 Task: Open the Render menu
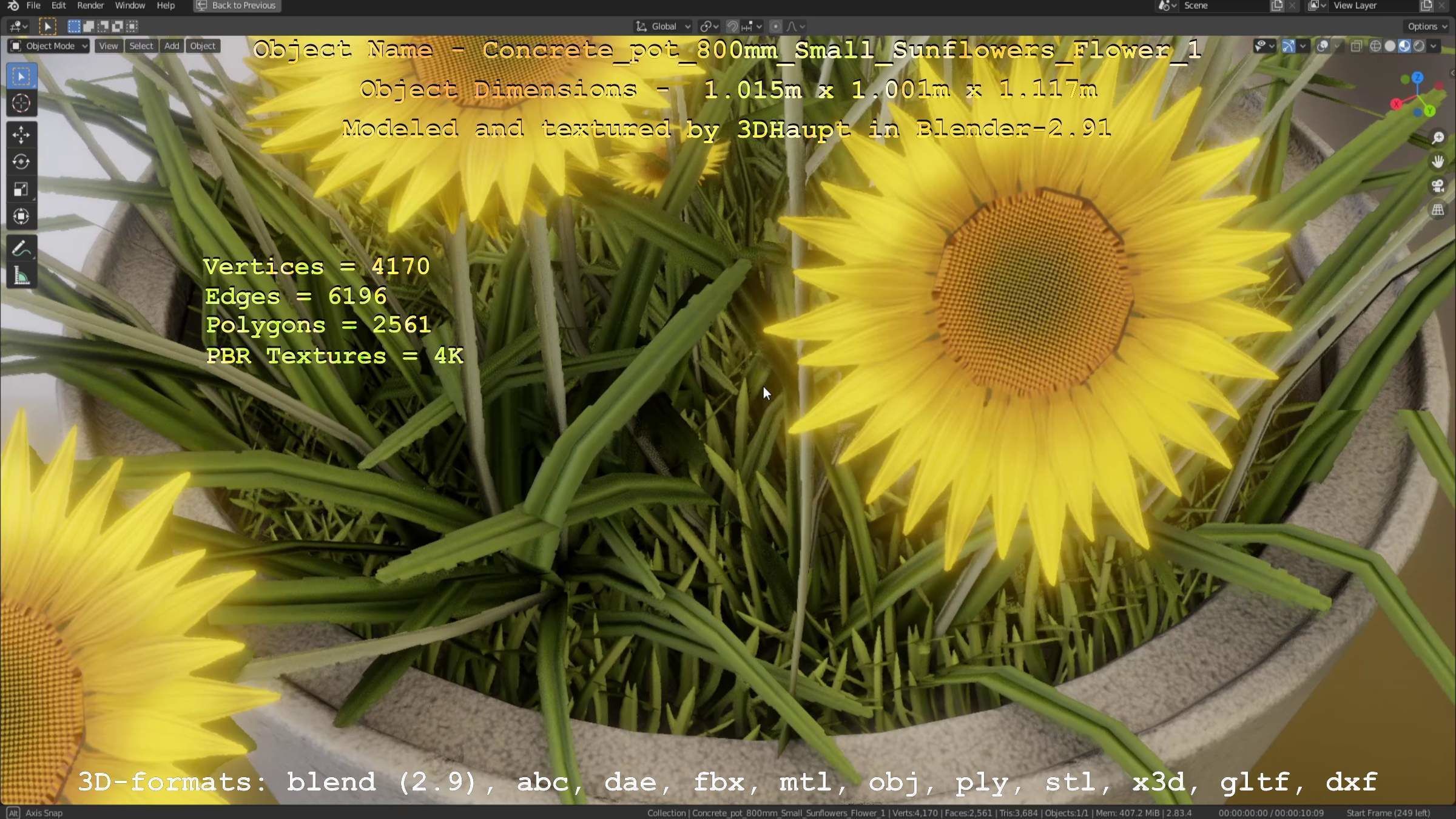click(90, 5)
